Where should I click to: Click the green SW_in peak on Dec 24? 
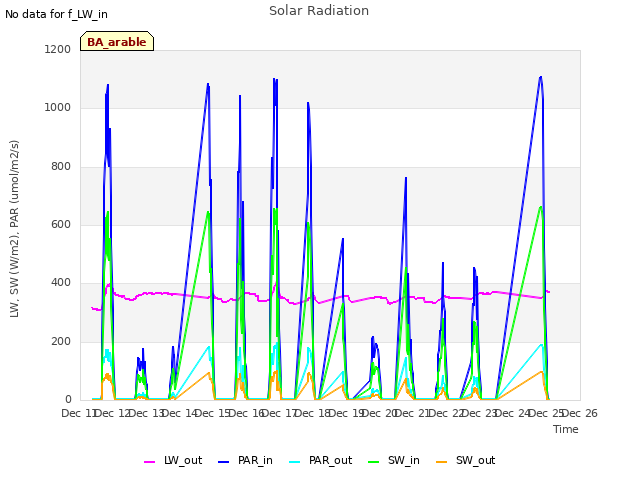pyautogui.click(x=541, y=207)
